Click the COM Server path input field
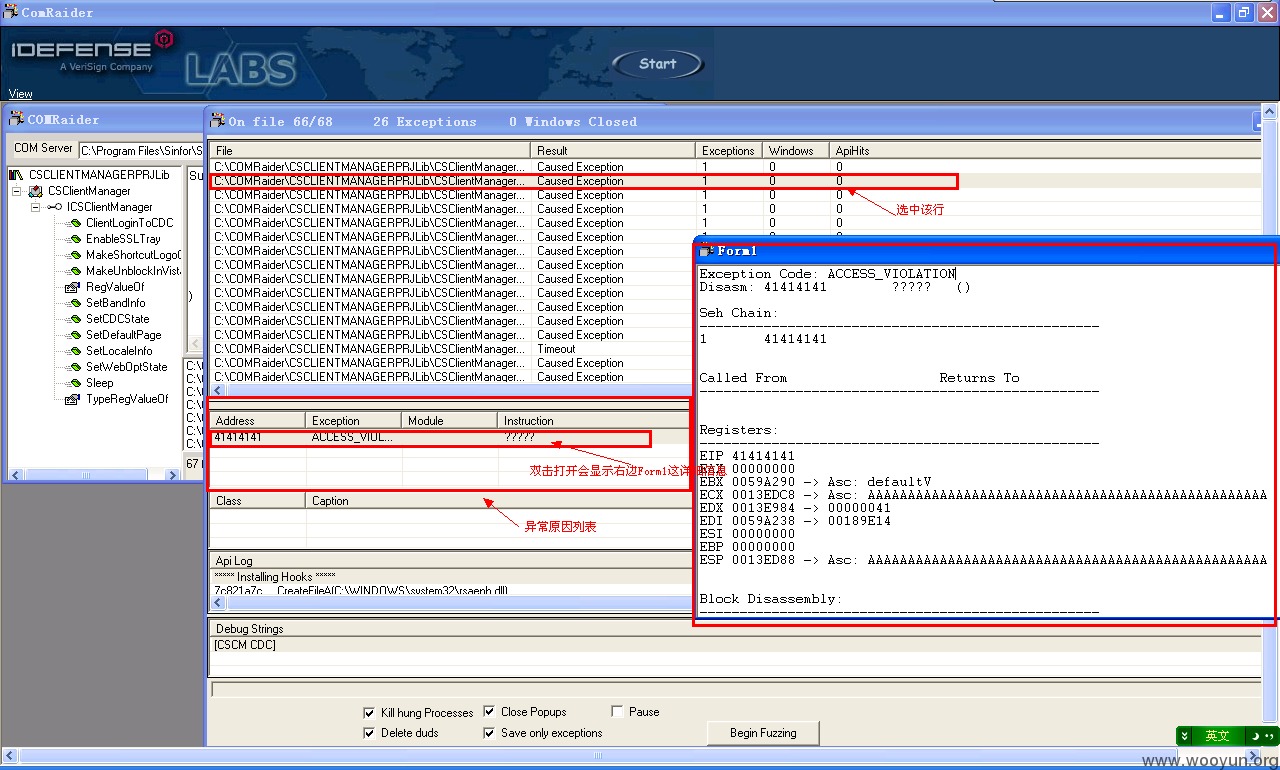1280x770 pixels. [x=139, y=150]
